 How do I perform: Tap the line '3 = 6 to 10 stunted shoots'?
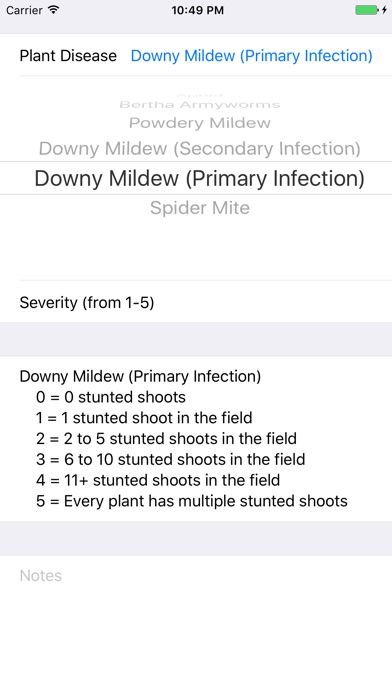tap(170, 459)
